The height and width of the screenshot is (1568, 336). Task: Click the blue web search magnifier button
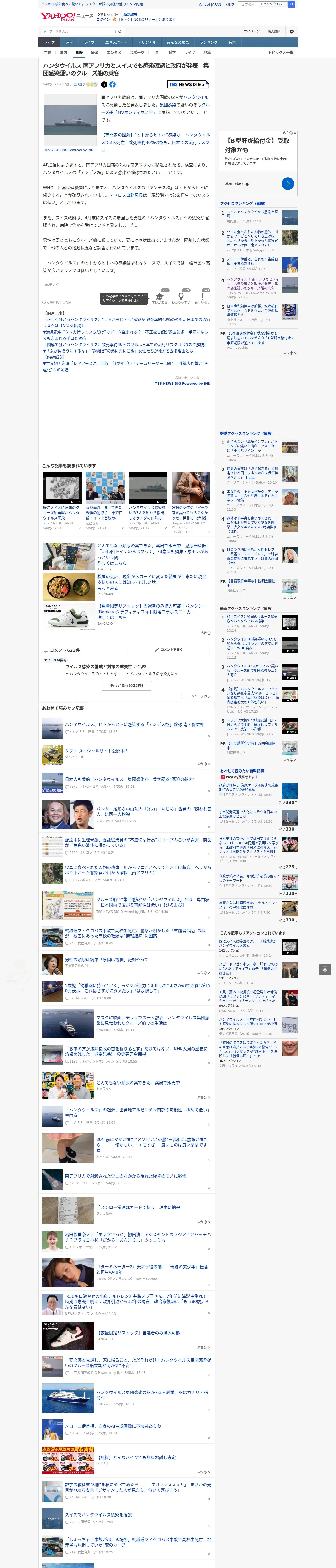tap(292, 4)
